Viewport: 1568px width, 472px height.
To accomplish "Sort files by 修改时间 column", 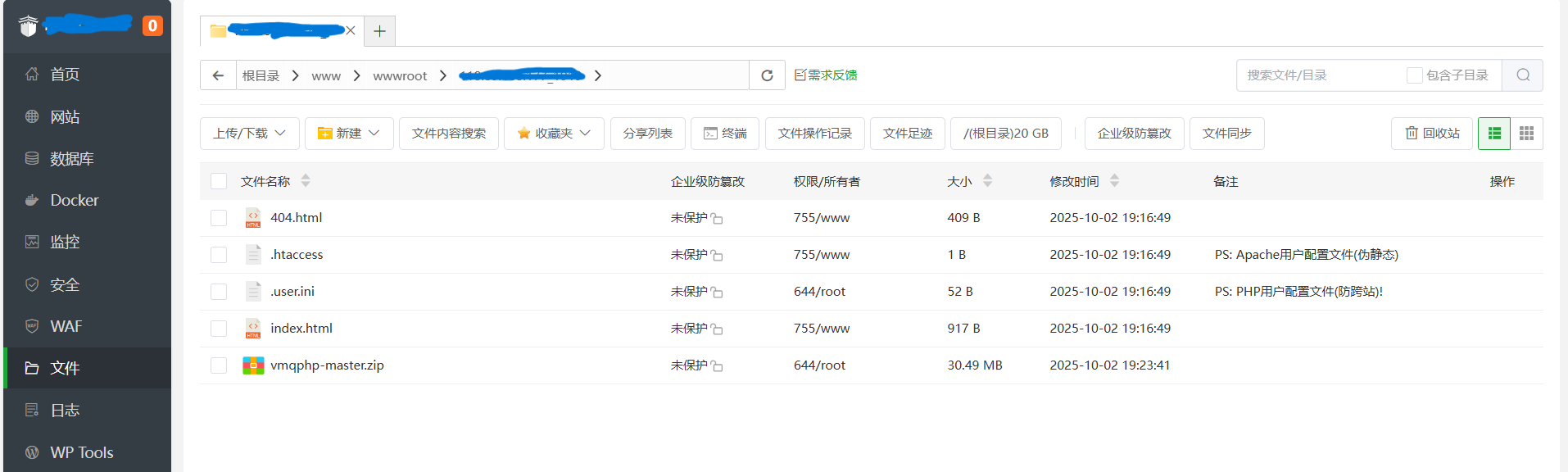I will pyautogui.click(x=1083, y=181).
